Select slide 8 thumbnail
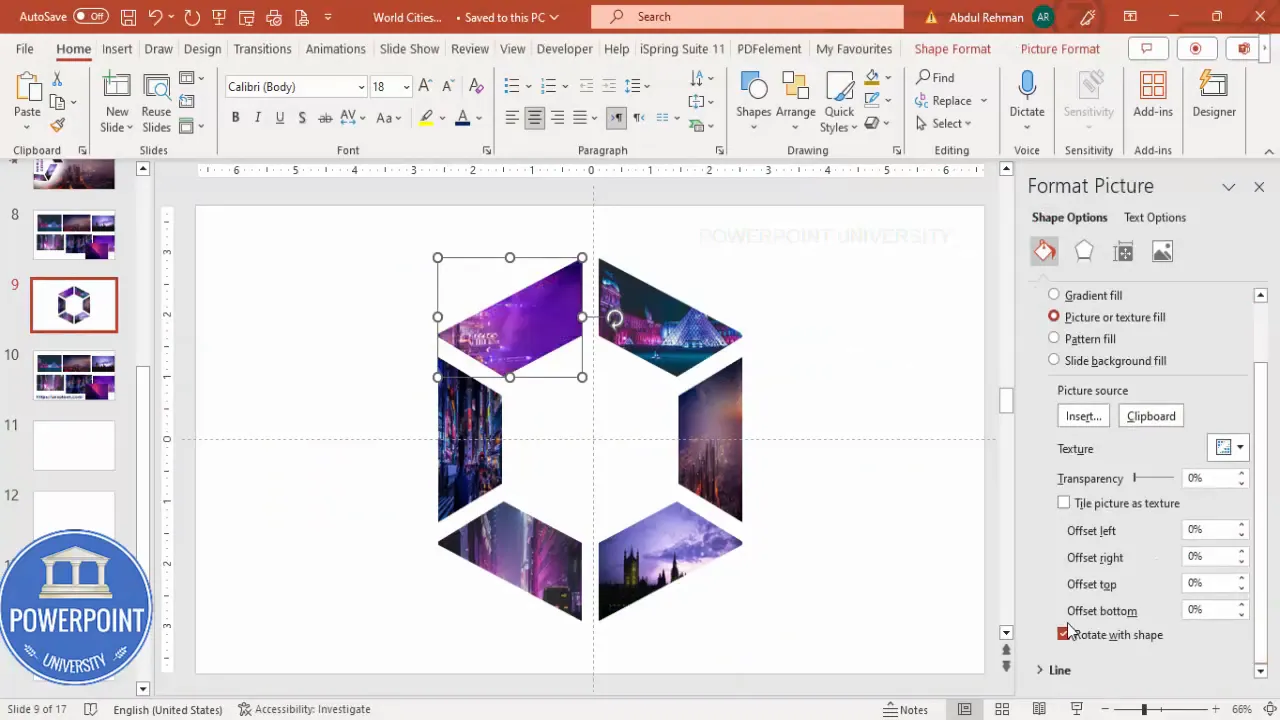The image size is (1280, 720). [x=74, y=234]
